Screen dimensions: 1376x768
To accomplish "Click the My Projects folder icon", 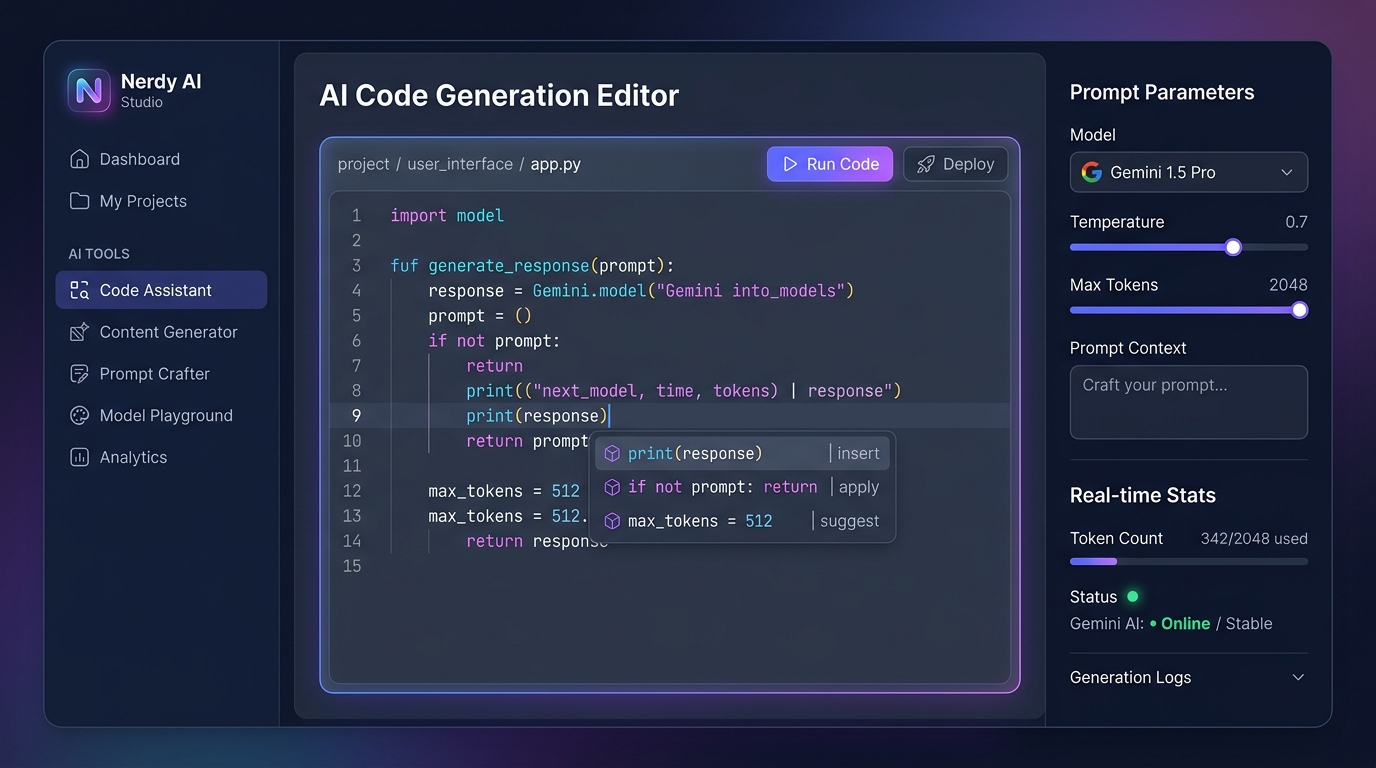I will click(x=79, y=201).
